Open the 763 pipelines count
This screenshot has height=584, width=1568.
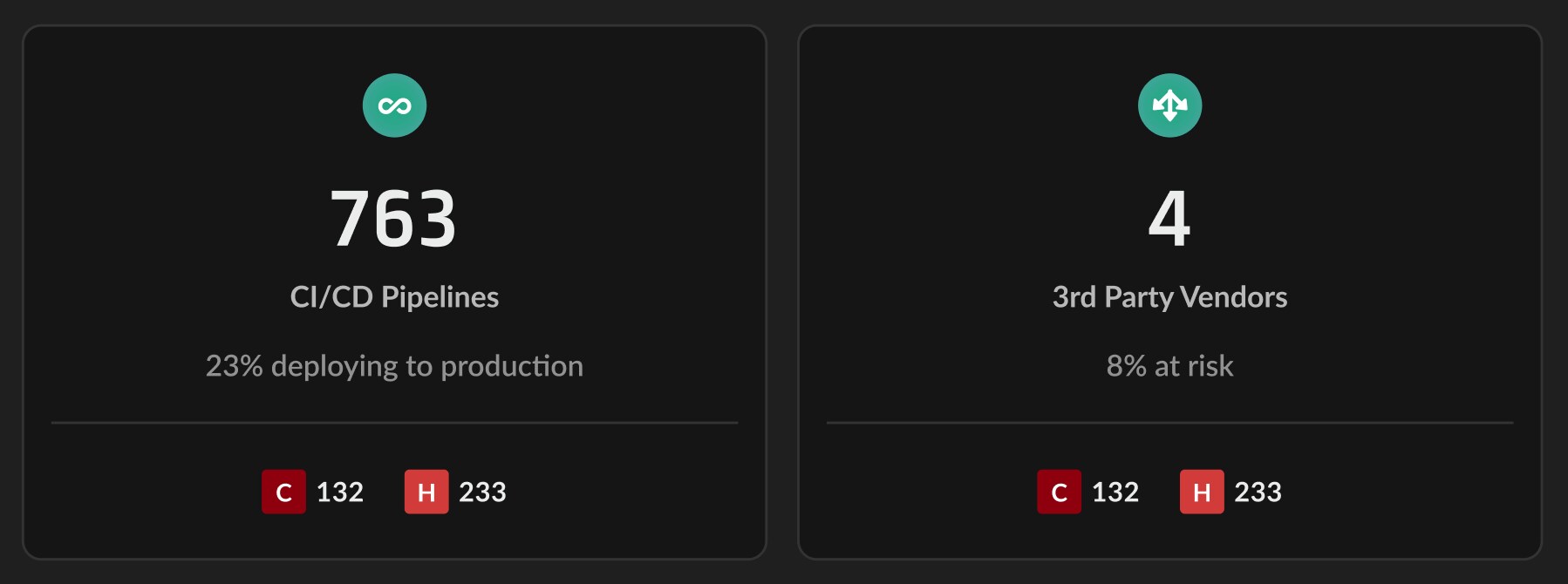point(393,219)
